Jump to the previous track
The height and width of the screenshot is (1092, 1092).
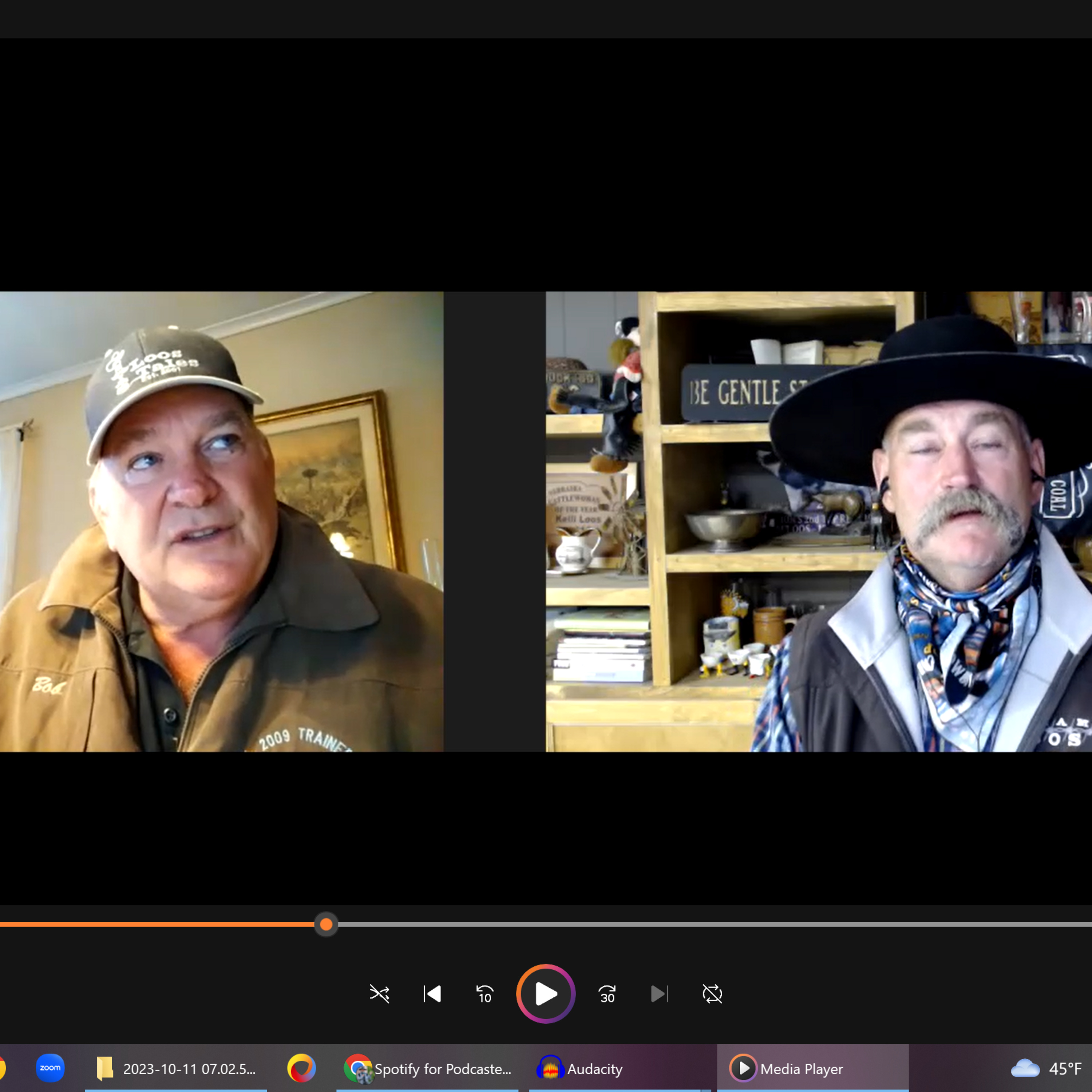(x=432, y=994)
